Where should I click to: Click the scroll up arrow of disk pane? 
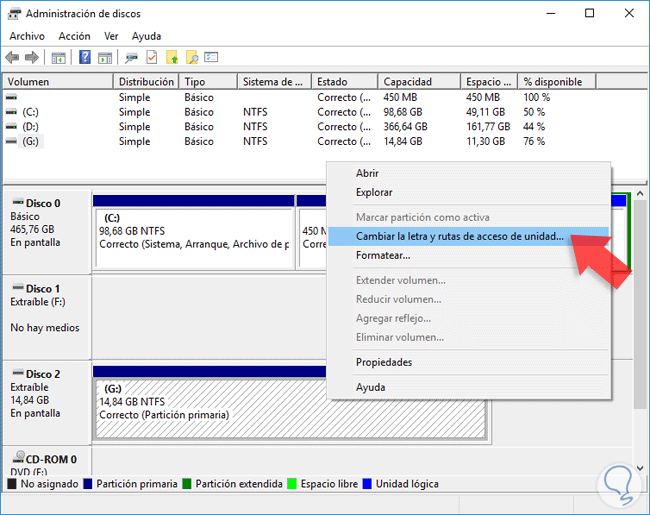pos(640,194)
